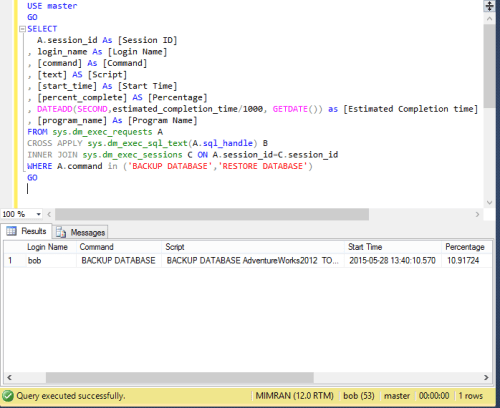Click 'FROM sys.dm_exec_requests A' line
The height and width of the screenshot is (408, 500).
click(95, 132)
